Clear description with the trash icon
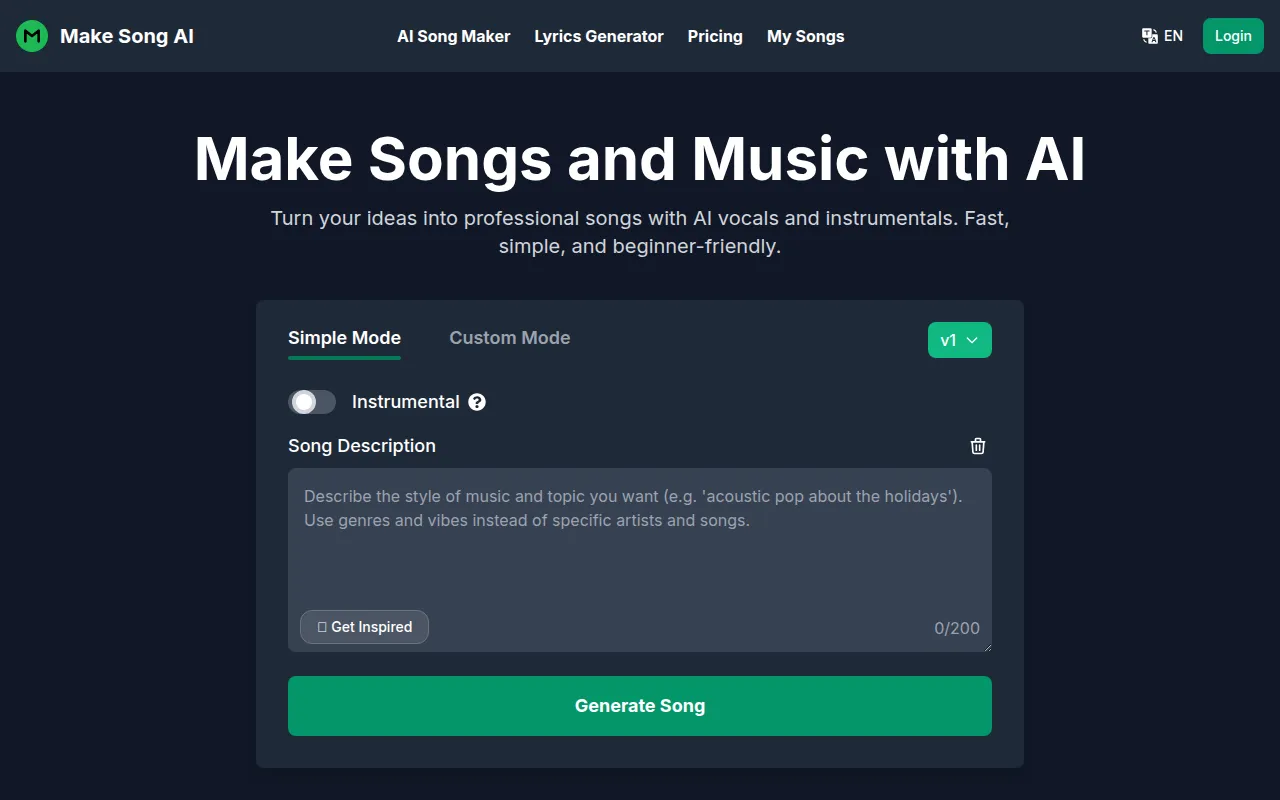The image size is (1280, 800). click(978, 446)
